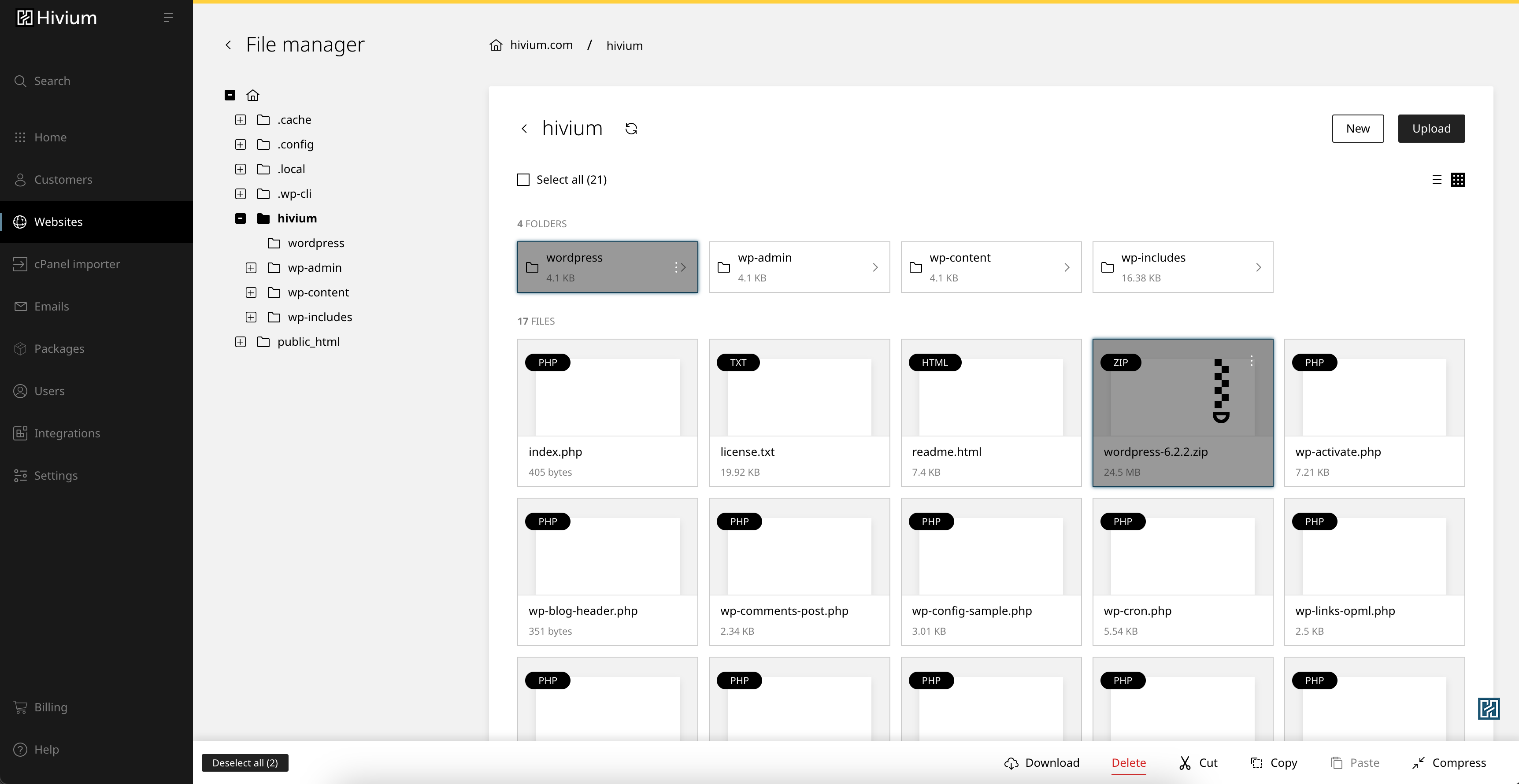Click the Integrations sidebar icon

pos(20,433)
